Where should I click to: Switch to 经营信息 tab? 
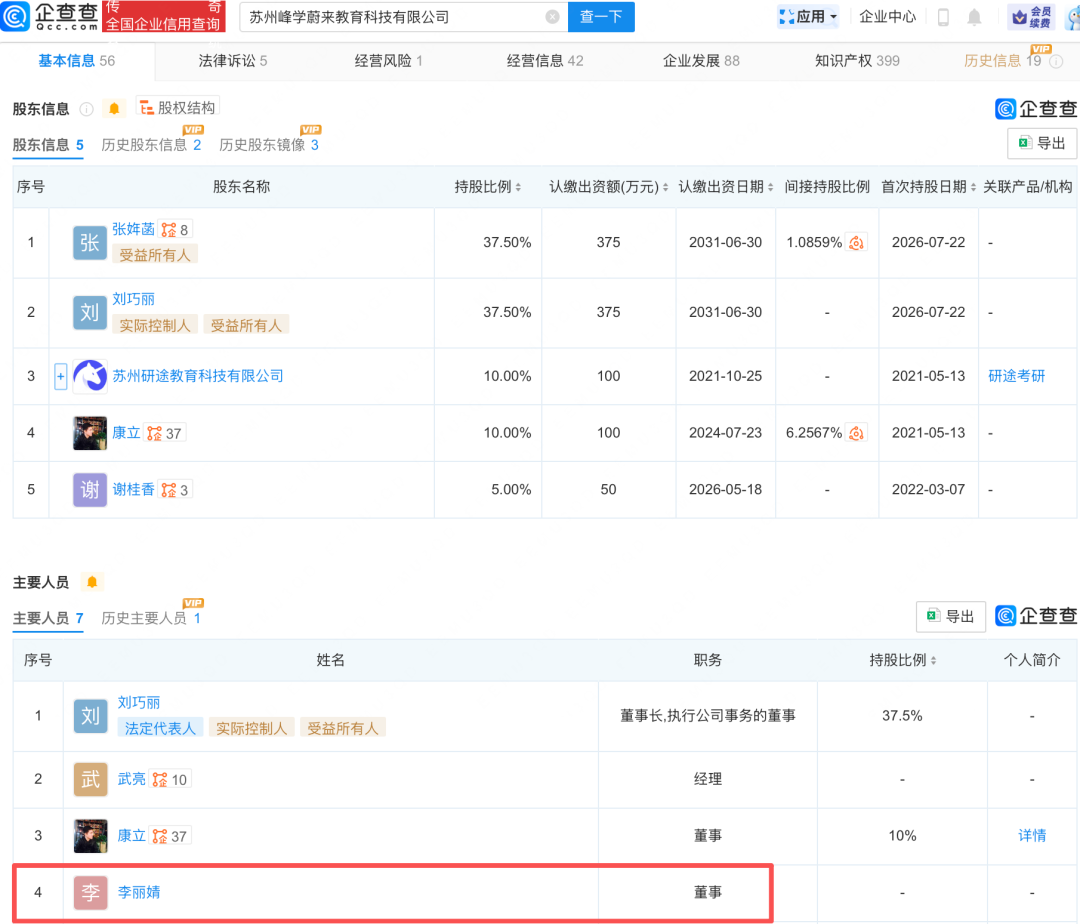(x=545, y=61)
